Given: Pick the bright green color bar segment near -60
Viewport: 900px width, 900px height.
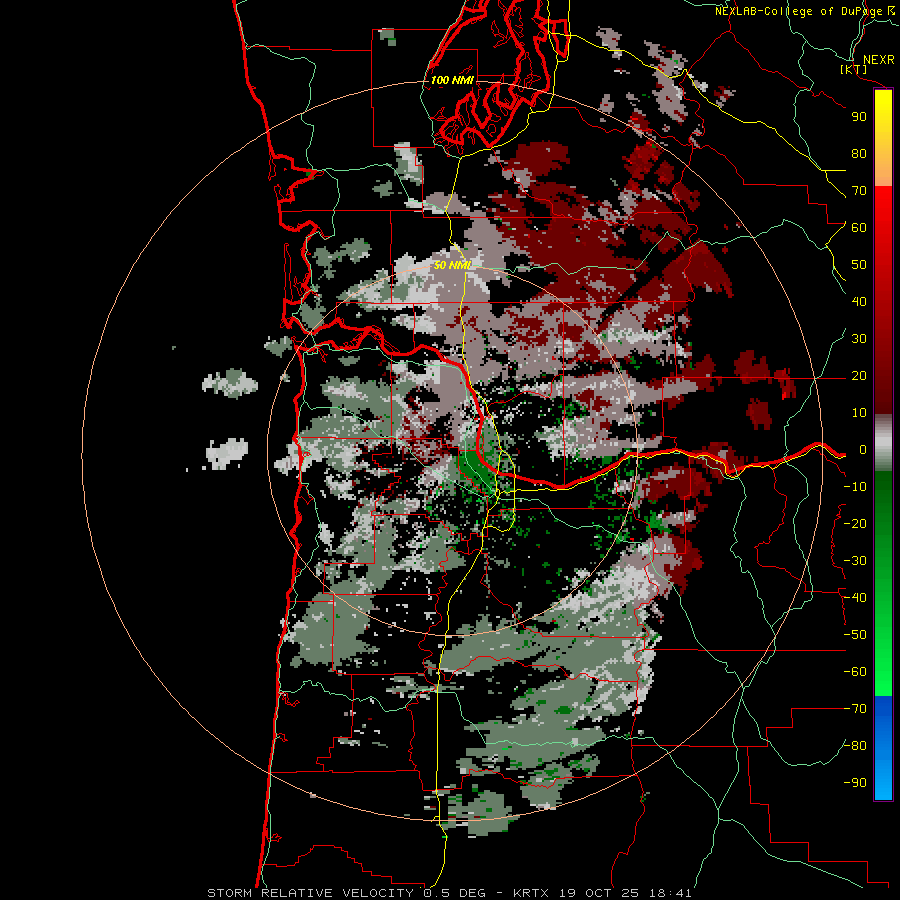Looking at the screenshot, I should click(883, 672).
